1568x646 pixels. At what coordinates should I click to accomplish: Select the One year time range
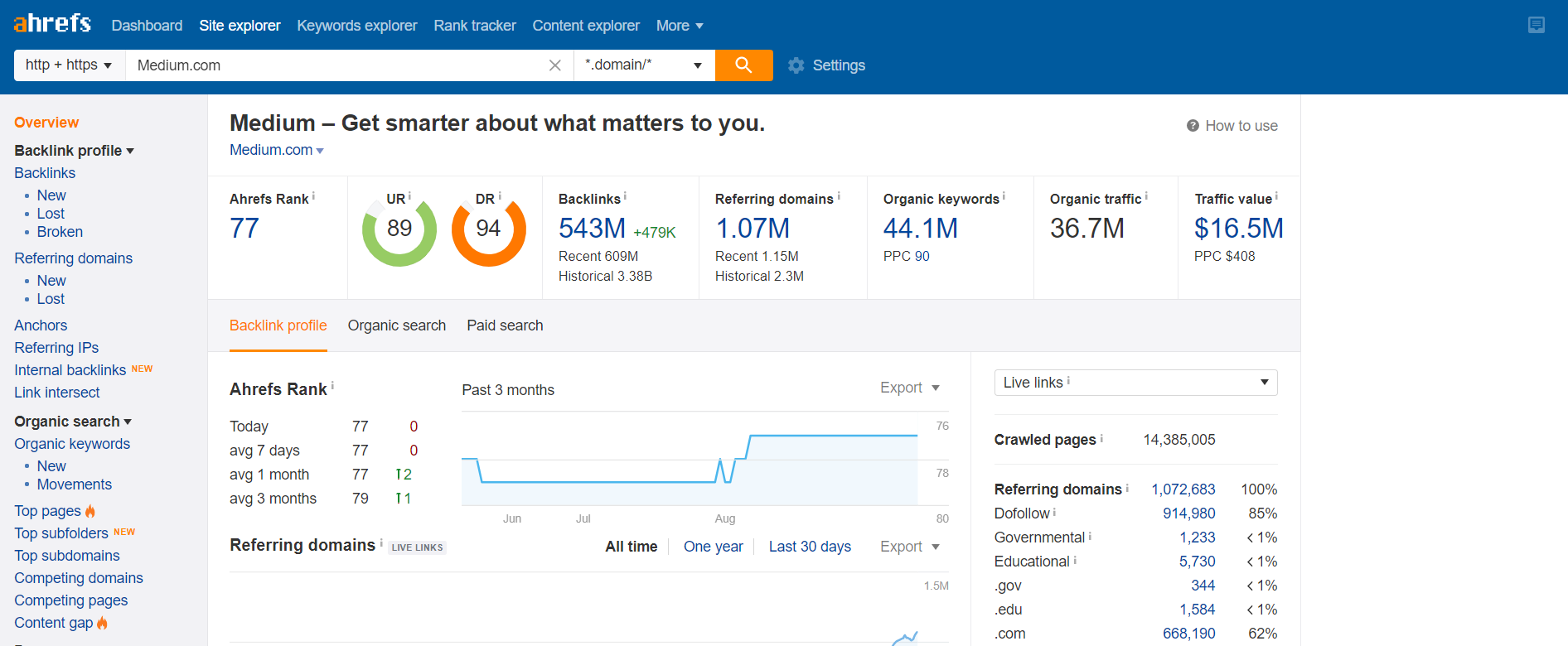(713, 547)
